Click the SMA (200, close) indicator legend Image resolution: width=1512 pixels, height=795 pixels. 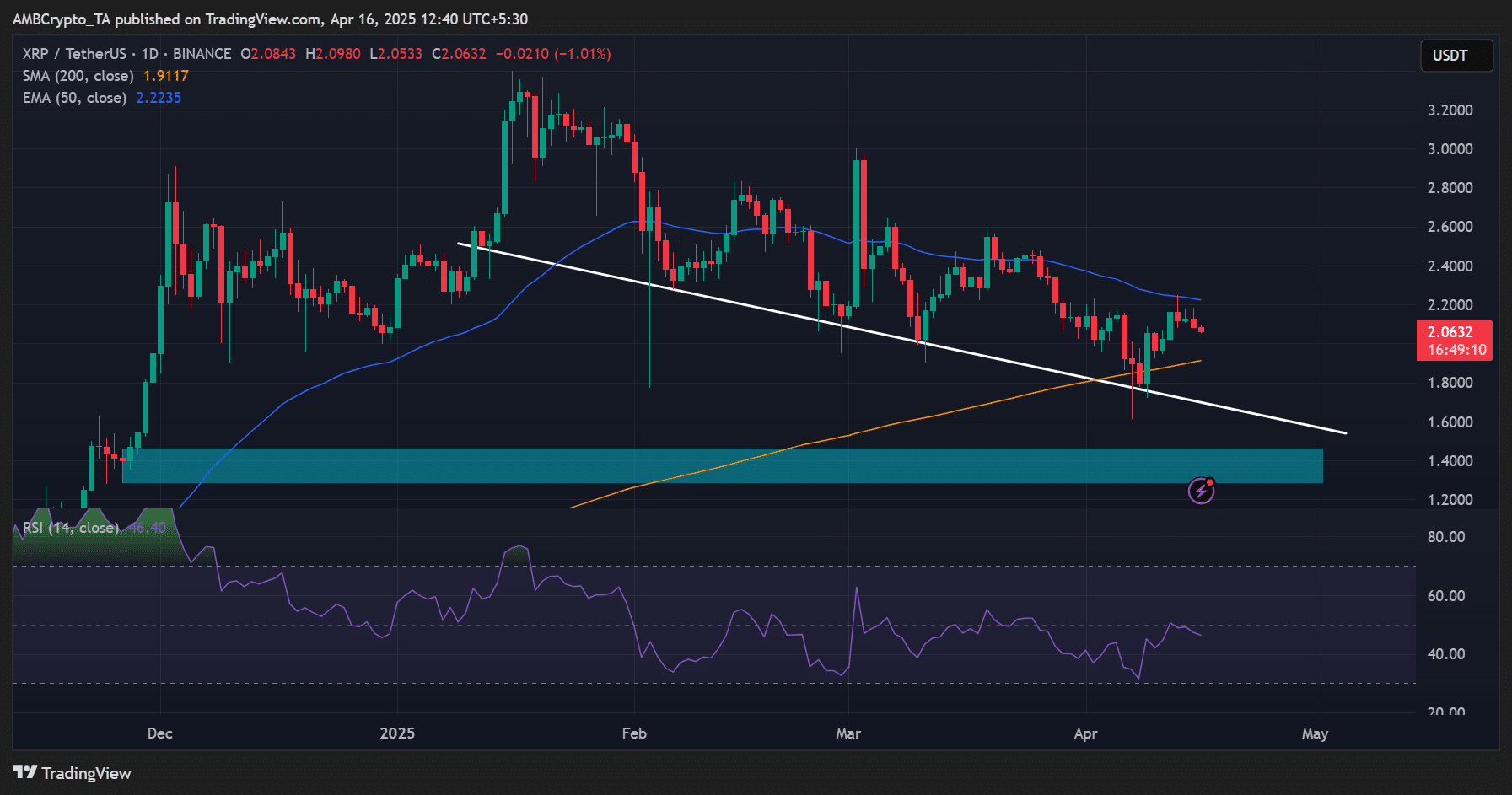click(78, 76)
